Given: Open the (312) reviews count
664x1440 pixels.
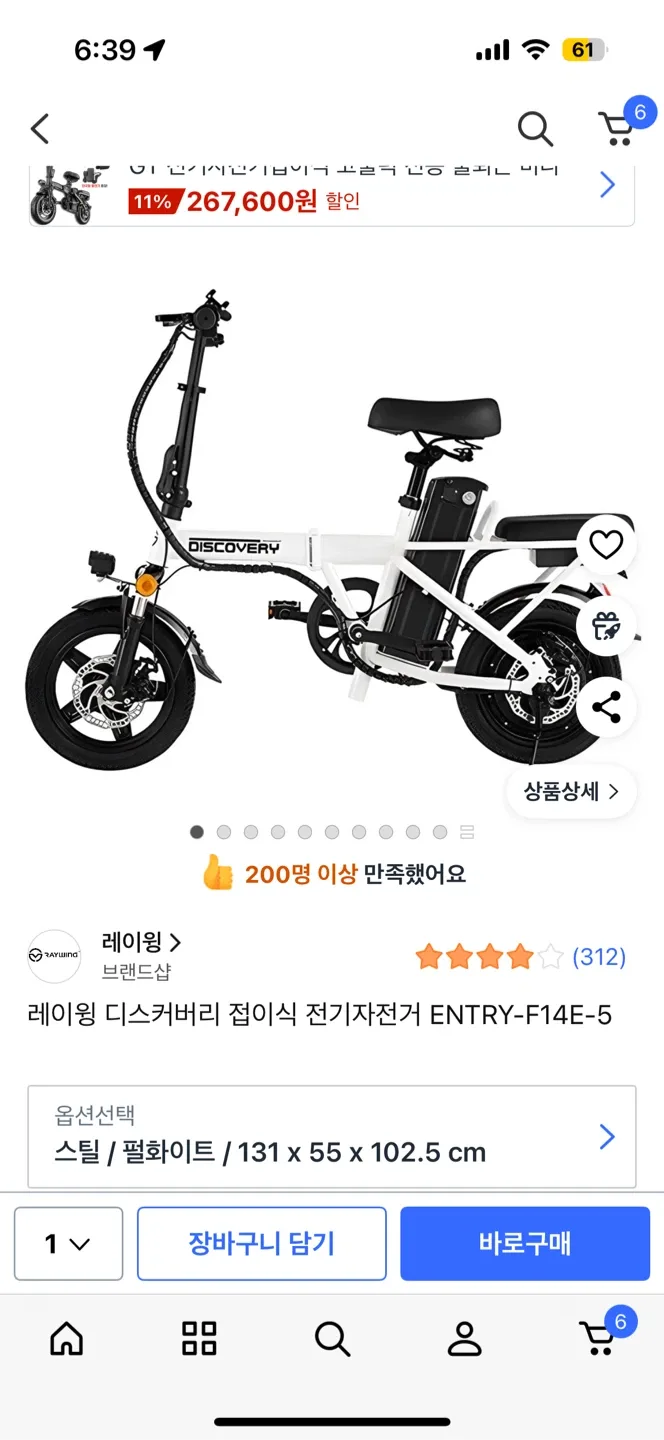Looking at the screenshot, I should tap(599, 957).
